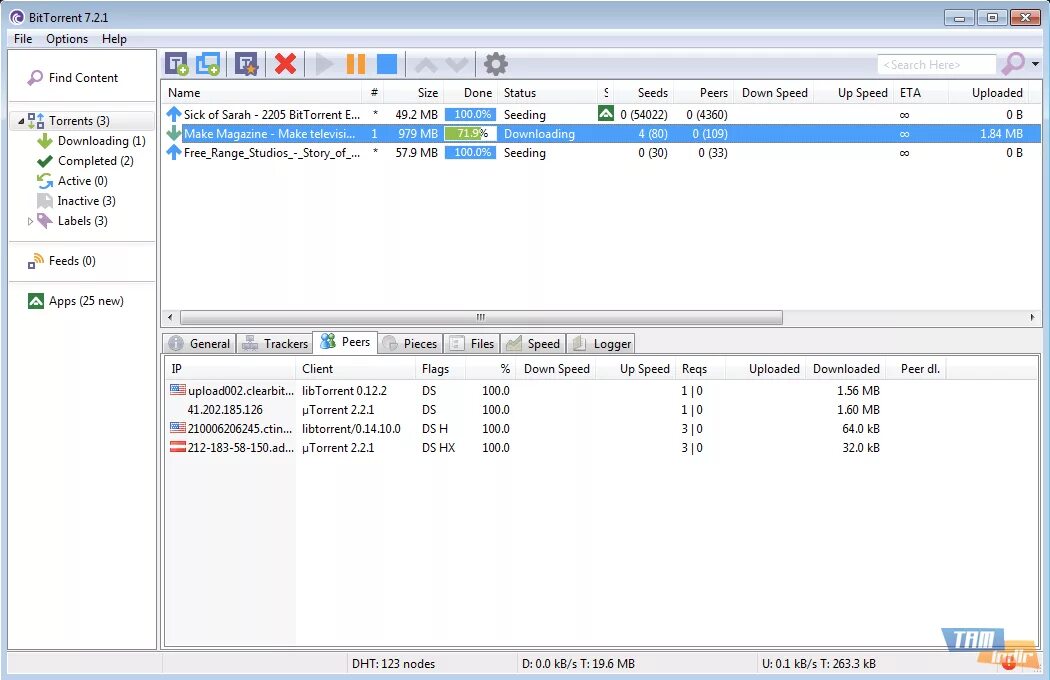Switch to the Speed tab
This screenshot has height=680, width=1050.
coord(533,344)
